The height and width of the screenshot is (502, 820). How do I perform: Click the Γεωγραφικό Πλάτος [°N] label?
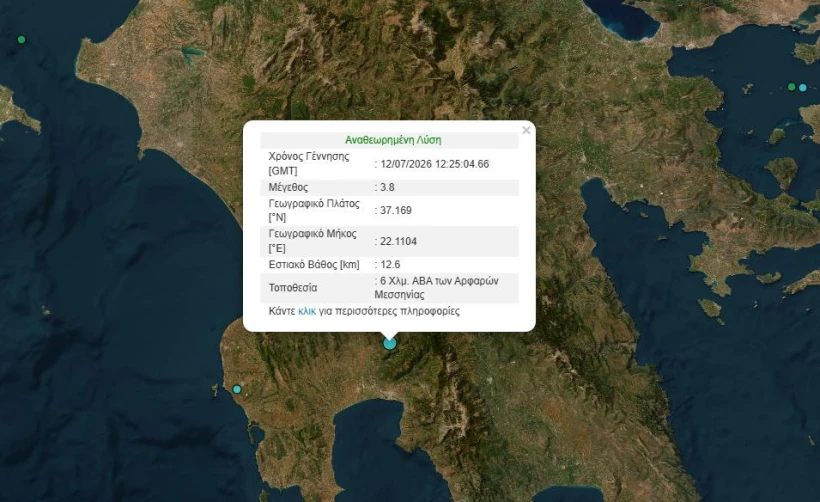[x=314, y=210]
